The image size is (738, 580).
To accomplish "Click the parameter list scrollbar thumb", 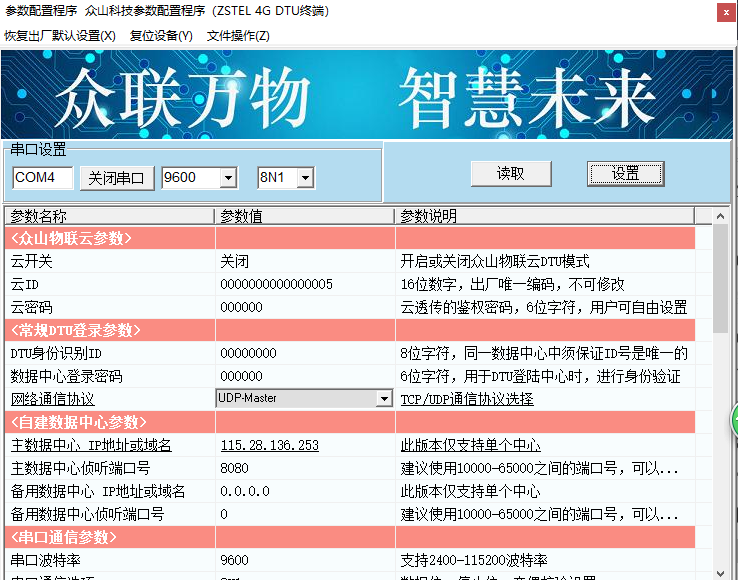I will point(720,279).
